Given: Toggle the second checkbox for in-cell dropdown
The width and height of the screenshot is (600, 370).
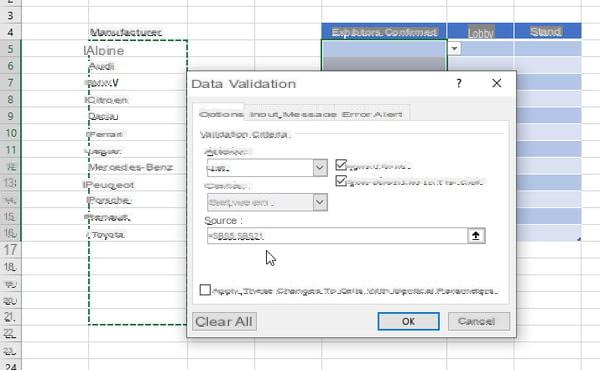Looking at the screenshot, I should (x=341, y=181).
